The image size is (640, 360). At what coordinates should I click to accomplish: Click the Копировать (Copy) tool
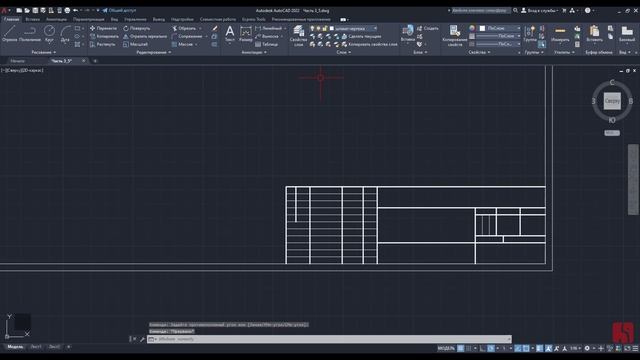(104, 36)
